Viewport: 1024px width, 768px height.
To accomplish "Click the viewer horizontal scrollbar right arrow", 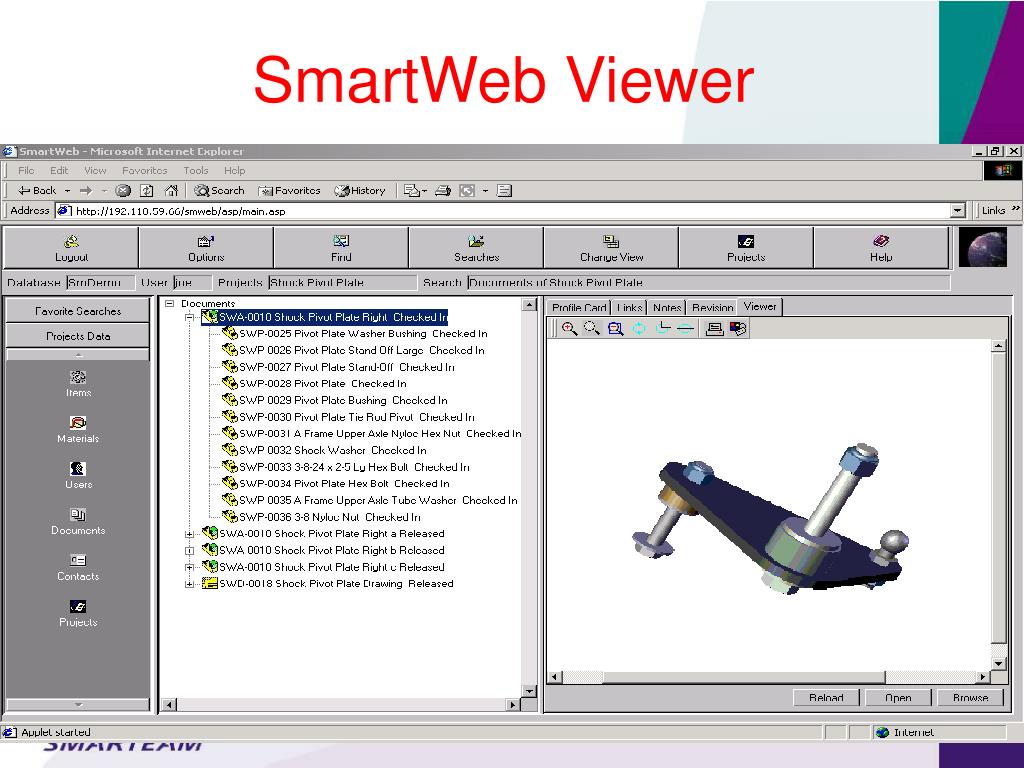I will click(x=983, y=677).
